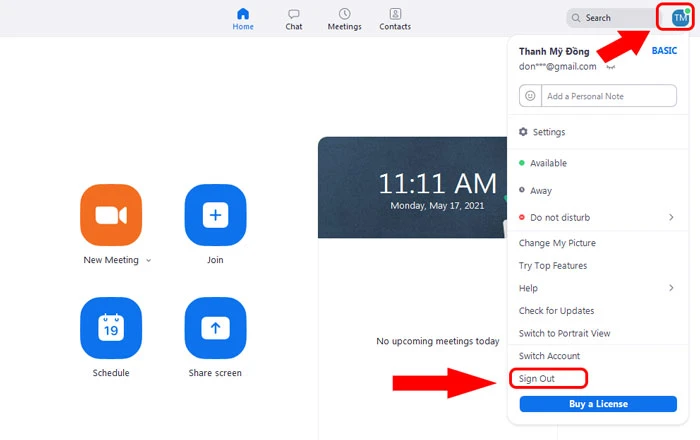Open the Schedule calendar icon
Image resolution: width=700 pixels, height=440 pixels.
point(110,328)
